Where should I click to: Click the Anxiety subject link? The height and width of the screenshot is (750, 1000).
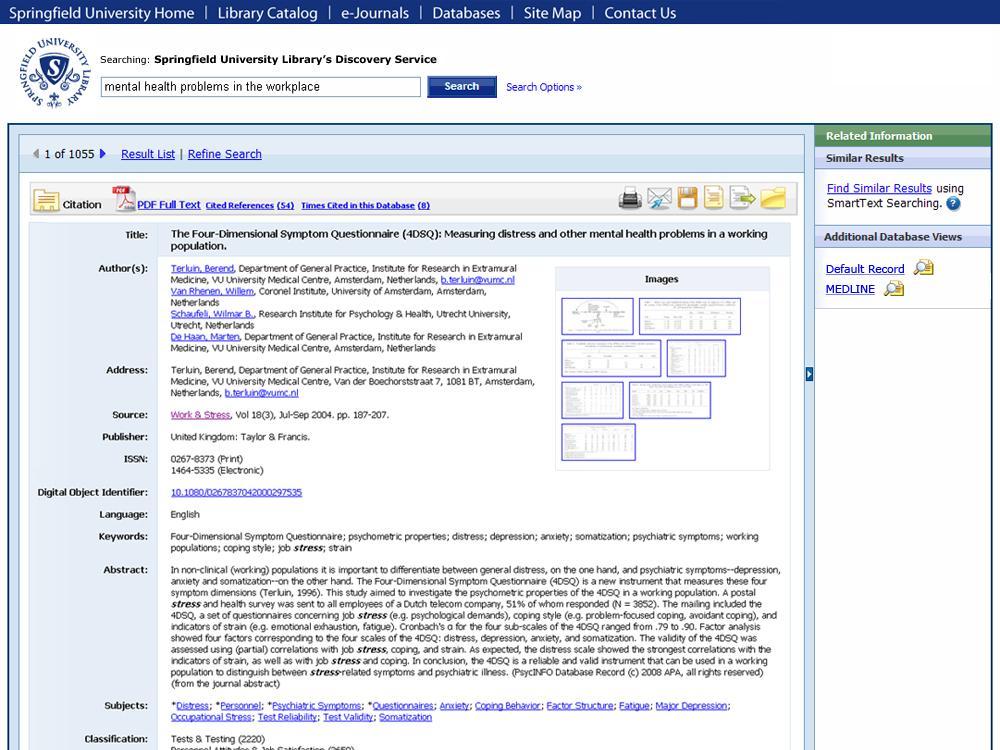pos(454,705)
